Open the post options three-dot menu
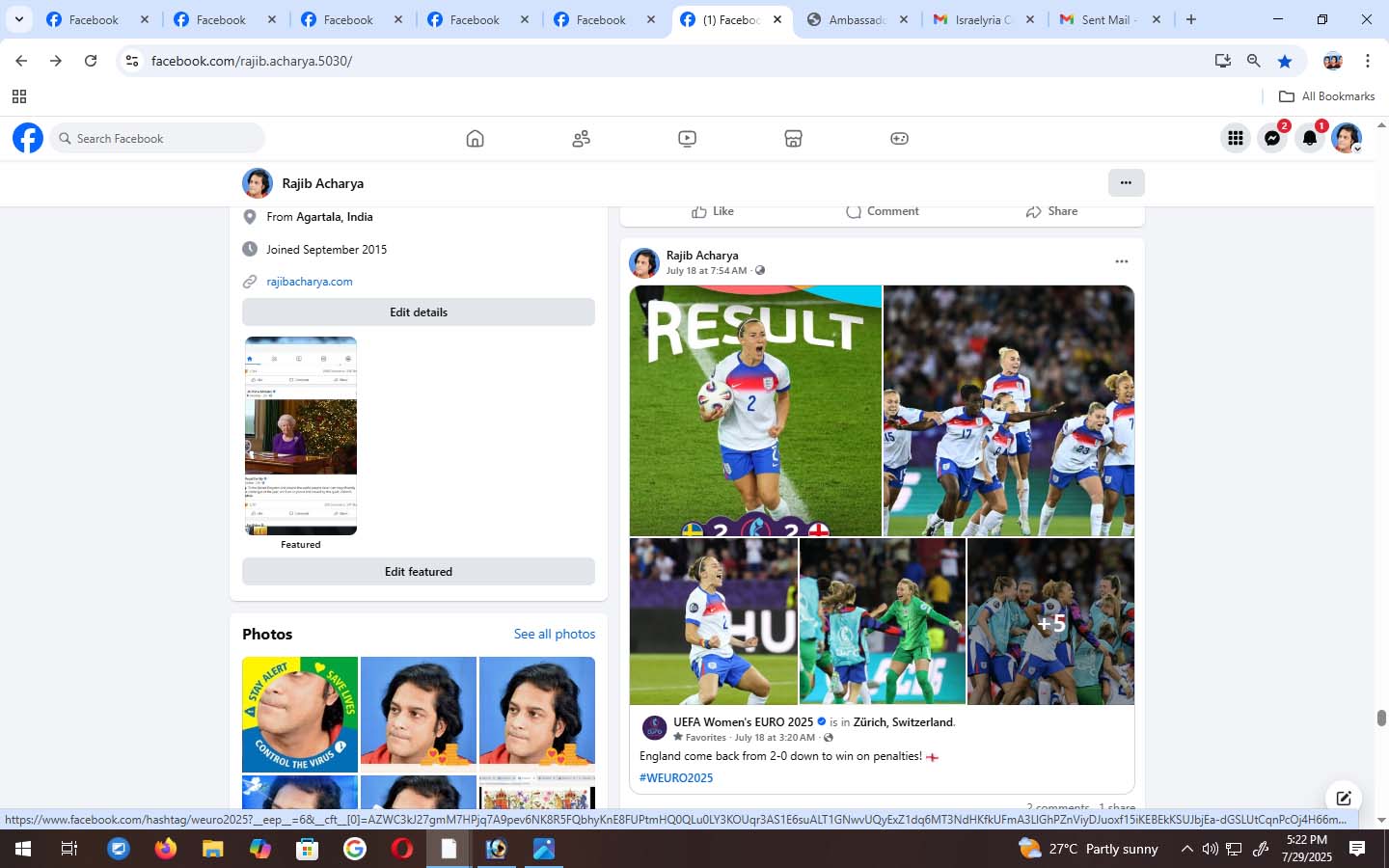The width and height of the screenshot is (1389, 868). [1121, 261]
